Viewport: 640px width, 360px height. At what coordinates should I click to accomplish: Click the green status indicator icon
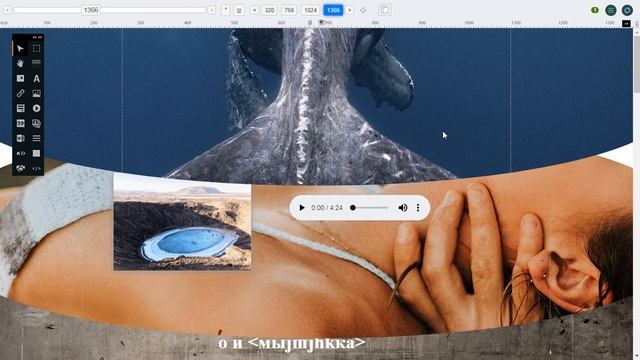[x=595, y=10]
